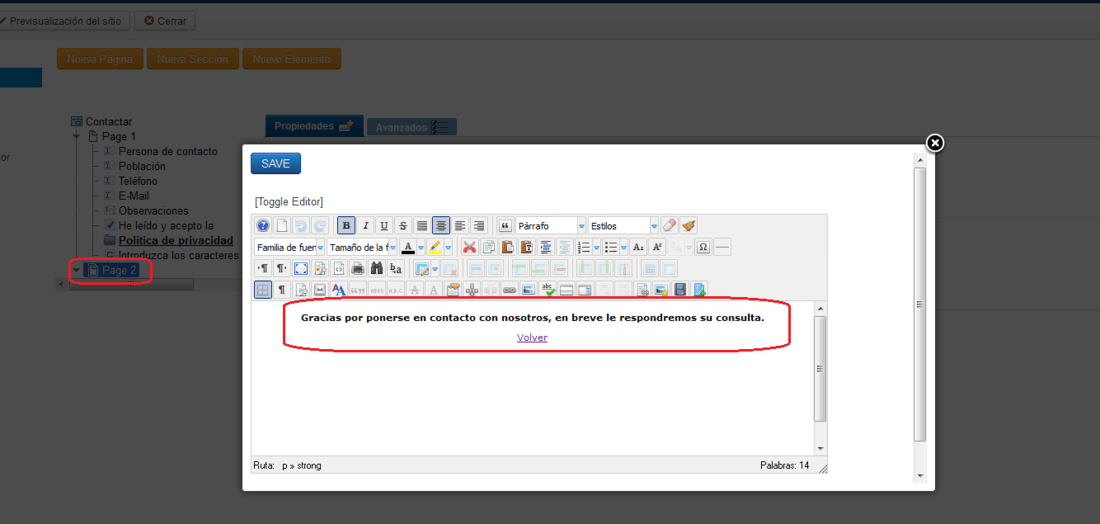Screen dimensions: 1100x524
Task: Insert a blockquote
Action: 504,226
